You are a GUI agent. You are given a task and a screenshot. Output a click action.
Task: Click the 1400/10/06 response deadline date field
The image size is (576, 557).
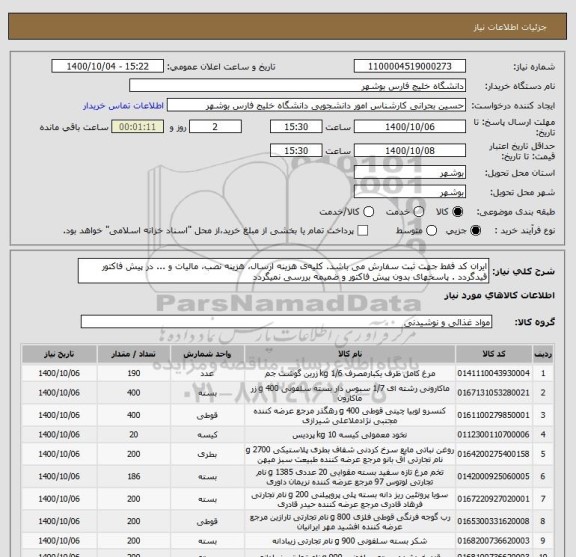pos(410,127)
